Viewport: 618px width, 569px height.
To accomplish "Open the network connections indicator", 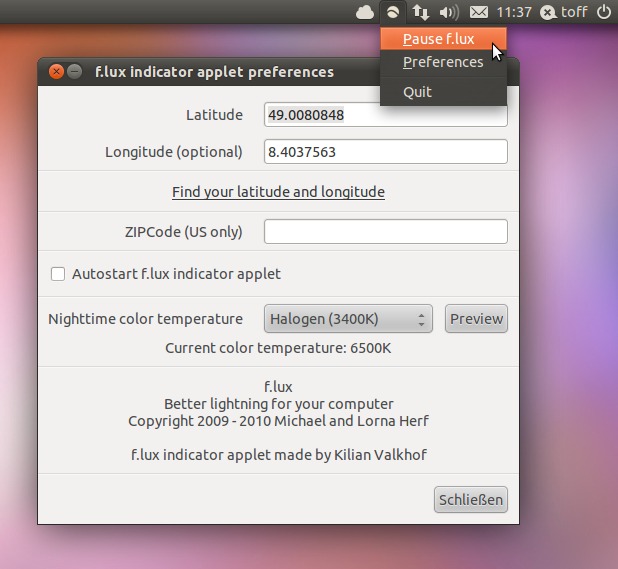I will click(x=421, y=12).
